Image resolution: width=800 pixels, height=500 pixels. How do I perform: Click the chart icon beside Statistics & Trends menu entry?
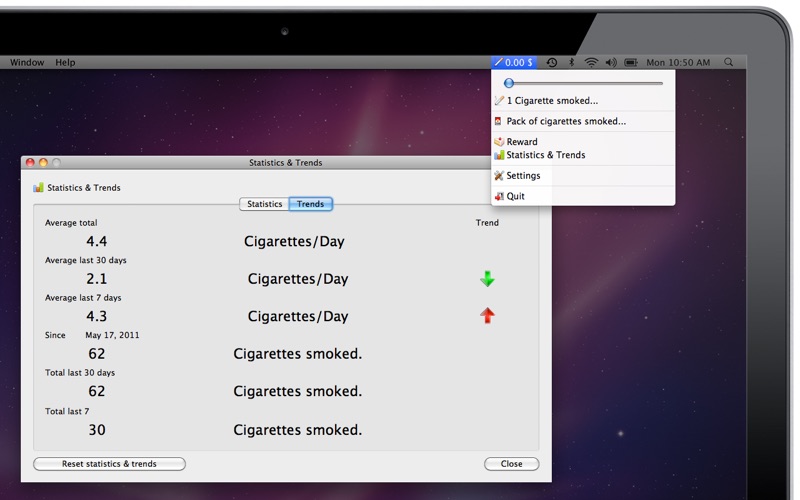(499, 155)
